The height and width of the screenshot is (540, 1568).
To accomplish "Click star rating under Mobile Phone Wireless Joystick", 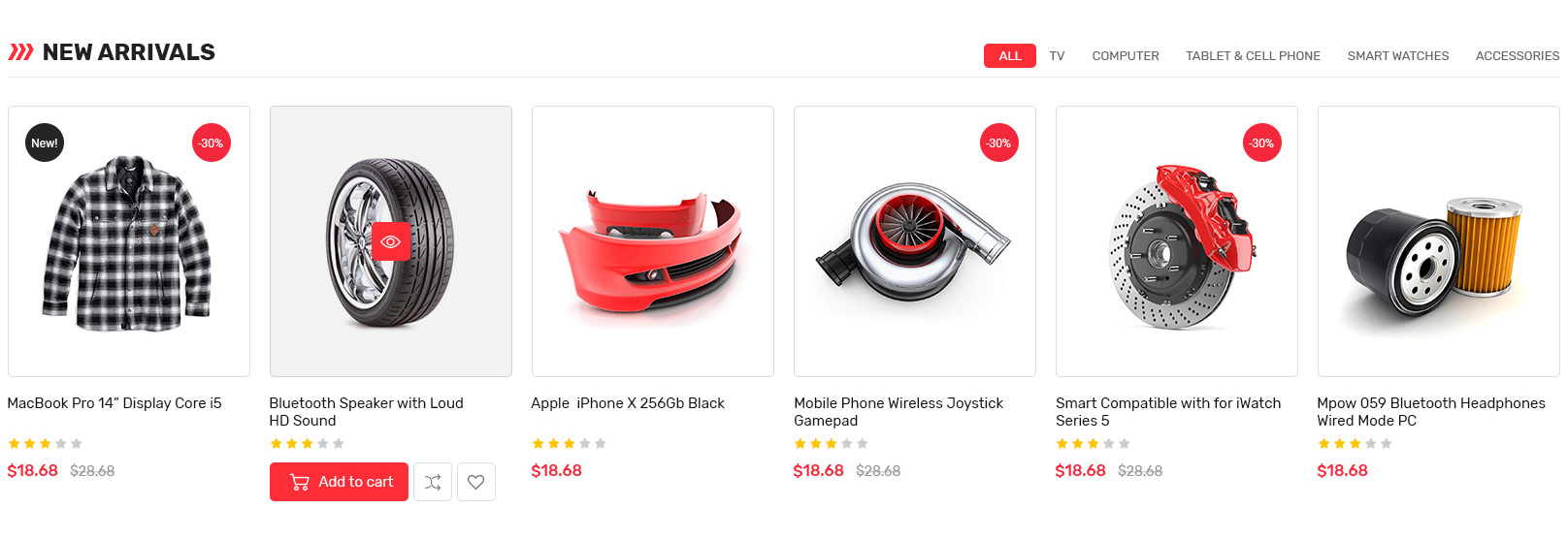I will [831, 444].
